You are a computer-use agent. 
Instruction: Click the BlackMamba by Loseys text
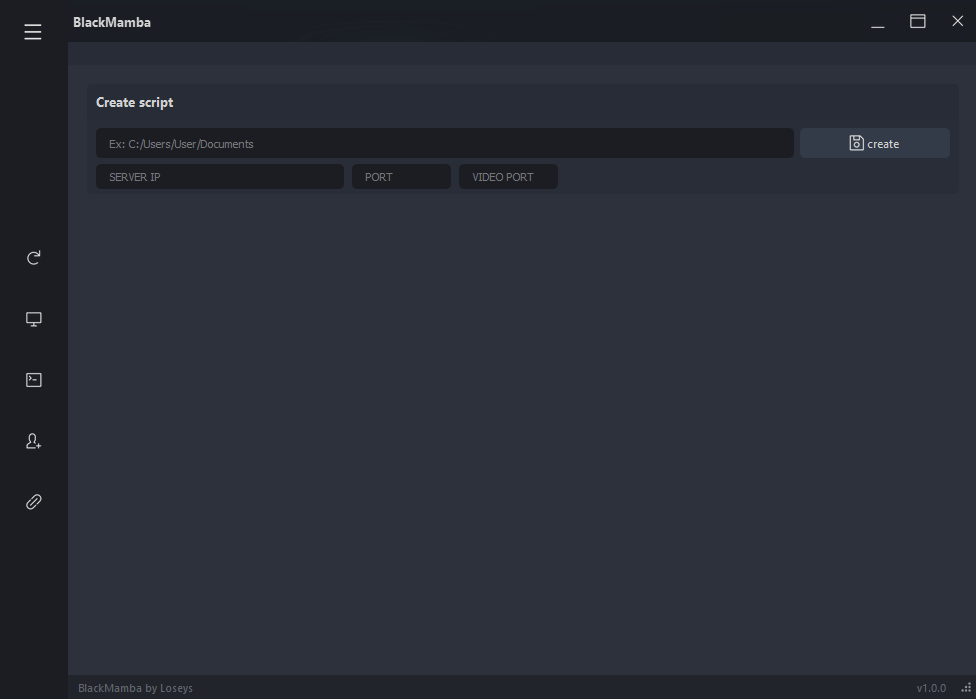(x=135, y=688)
